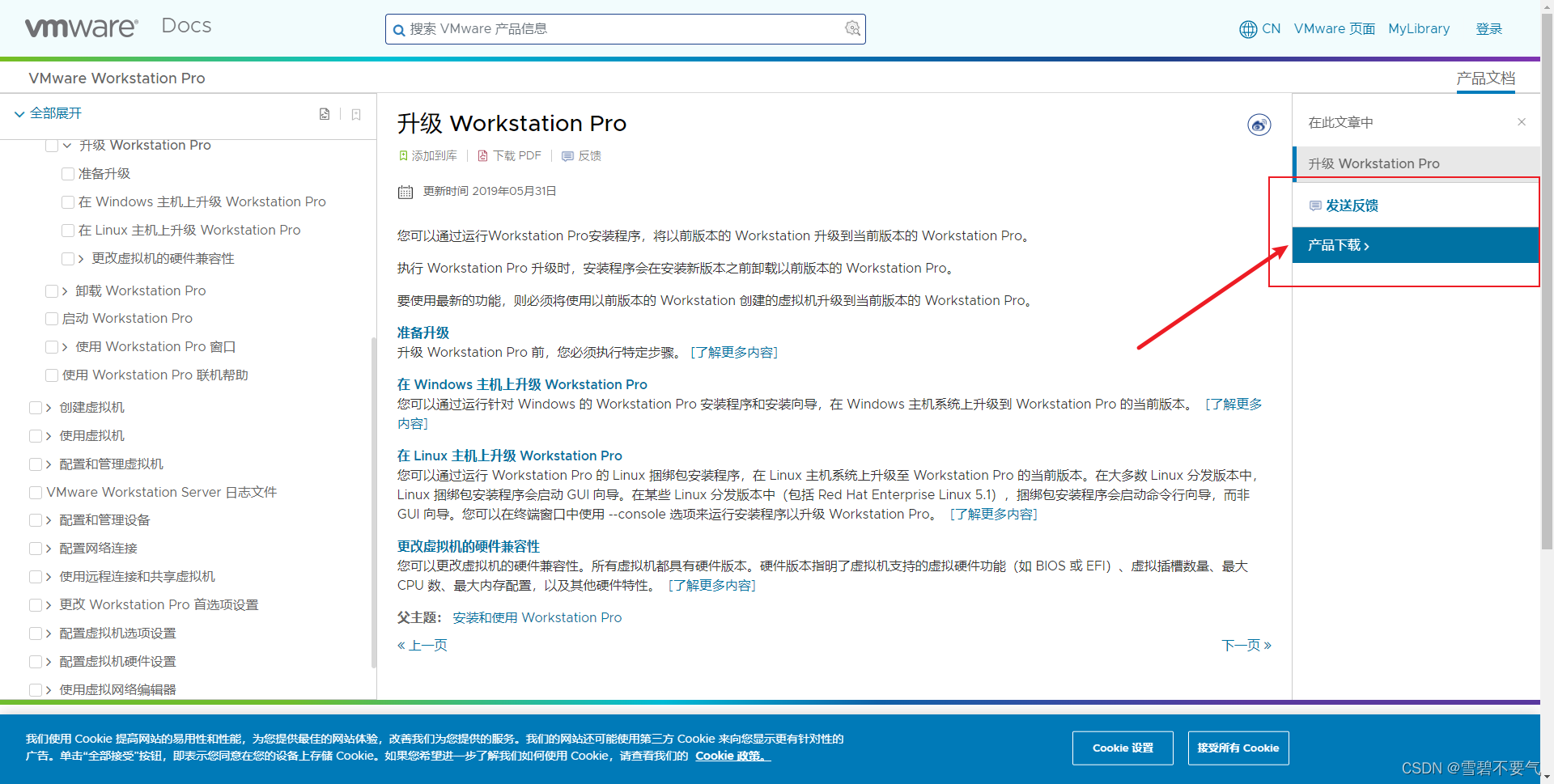Accept all cookies with 接受所有 Cookie
The width and height of the screenshot is (1554, 784).
pyautogui.click(x=1238, y=748)
